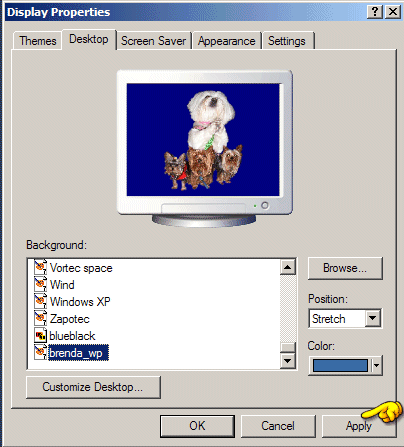Click the blue desktop Color swatch
The image size is (404, 447).
340,365
